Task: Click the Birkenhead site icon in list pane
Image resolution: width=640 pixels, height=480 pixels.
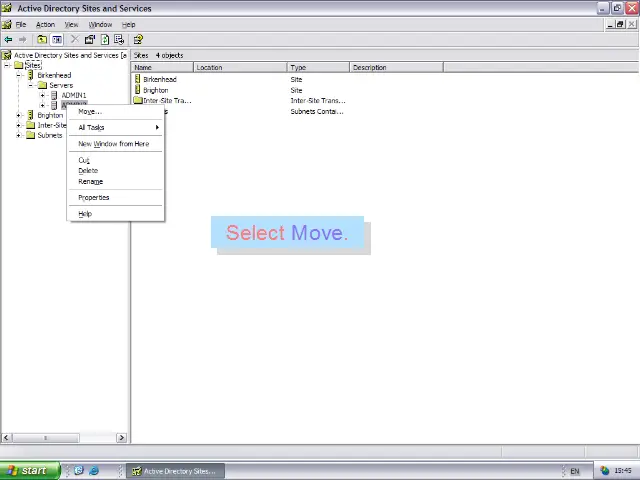Action: tap(138, 79)
